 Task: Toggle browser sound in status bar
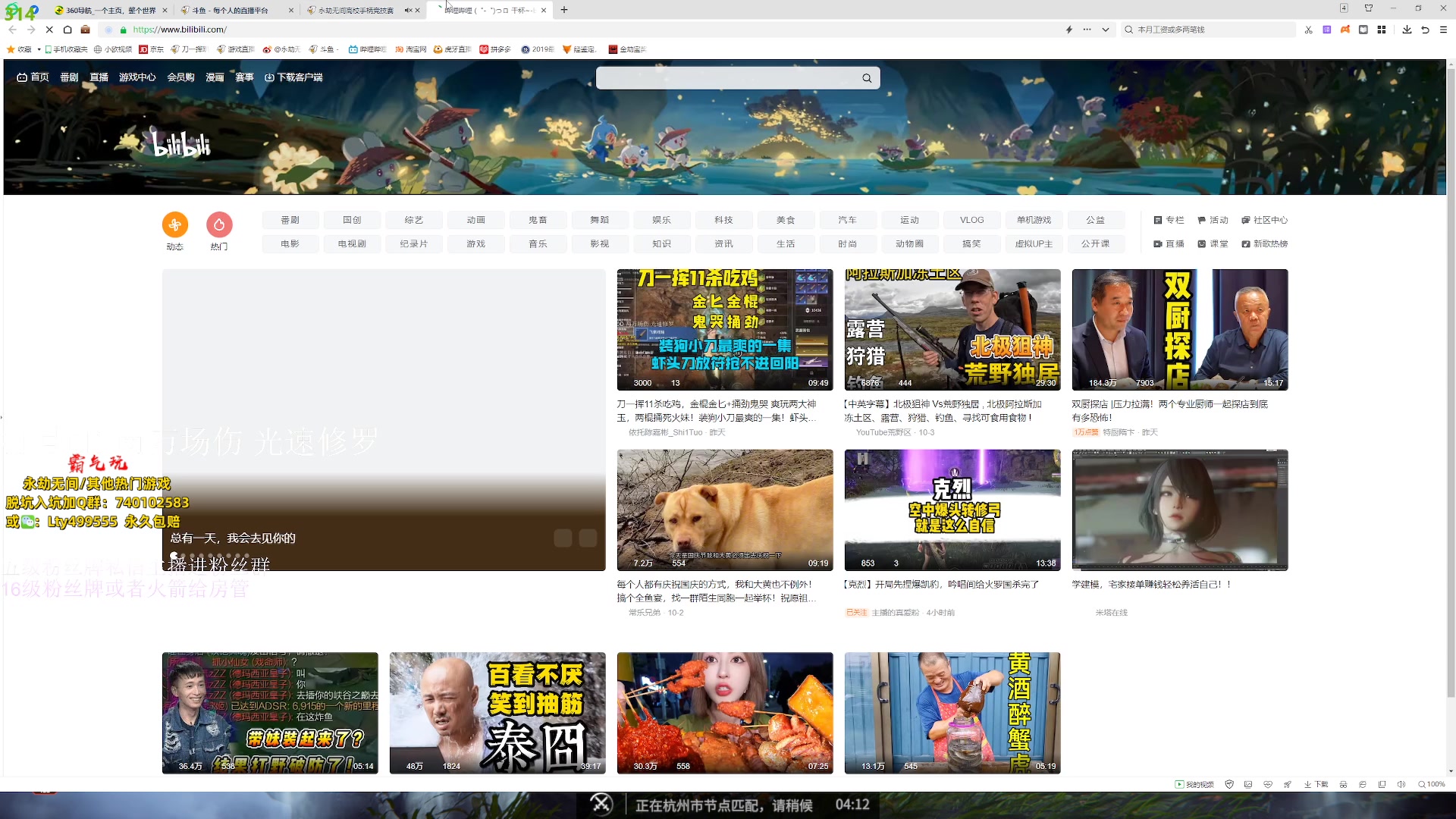1401,784
